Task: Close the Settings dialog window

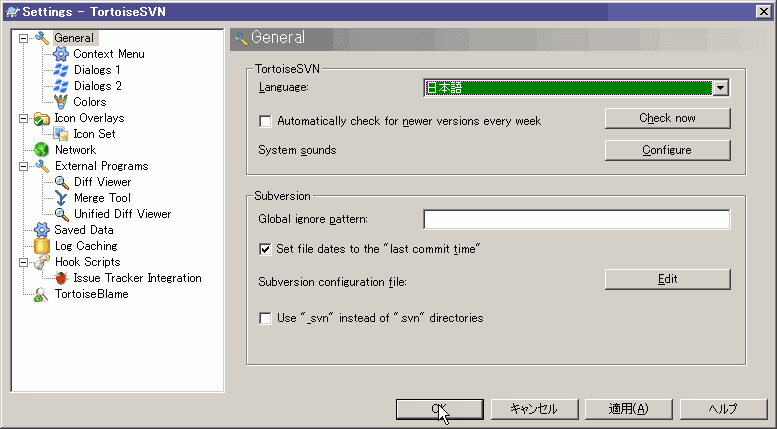Action: coord(764,12)
